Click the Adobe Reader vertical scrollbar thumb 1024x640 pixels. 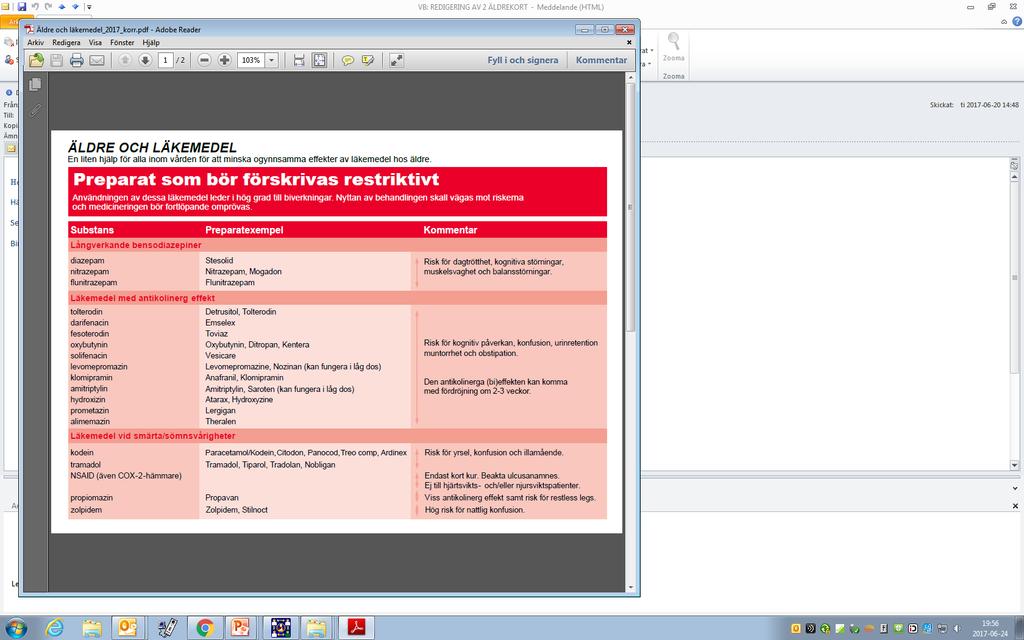click(x=630, y=207)
